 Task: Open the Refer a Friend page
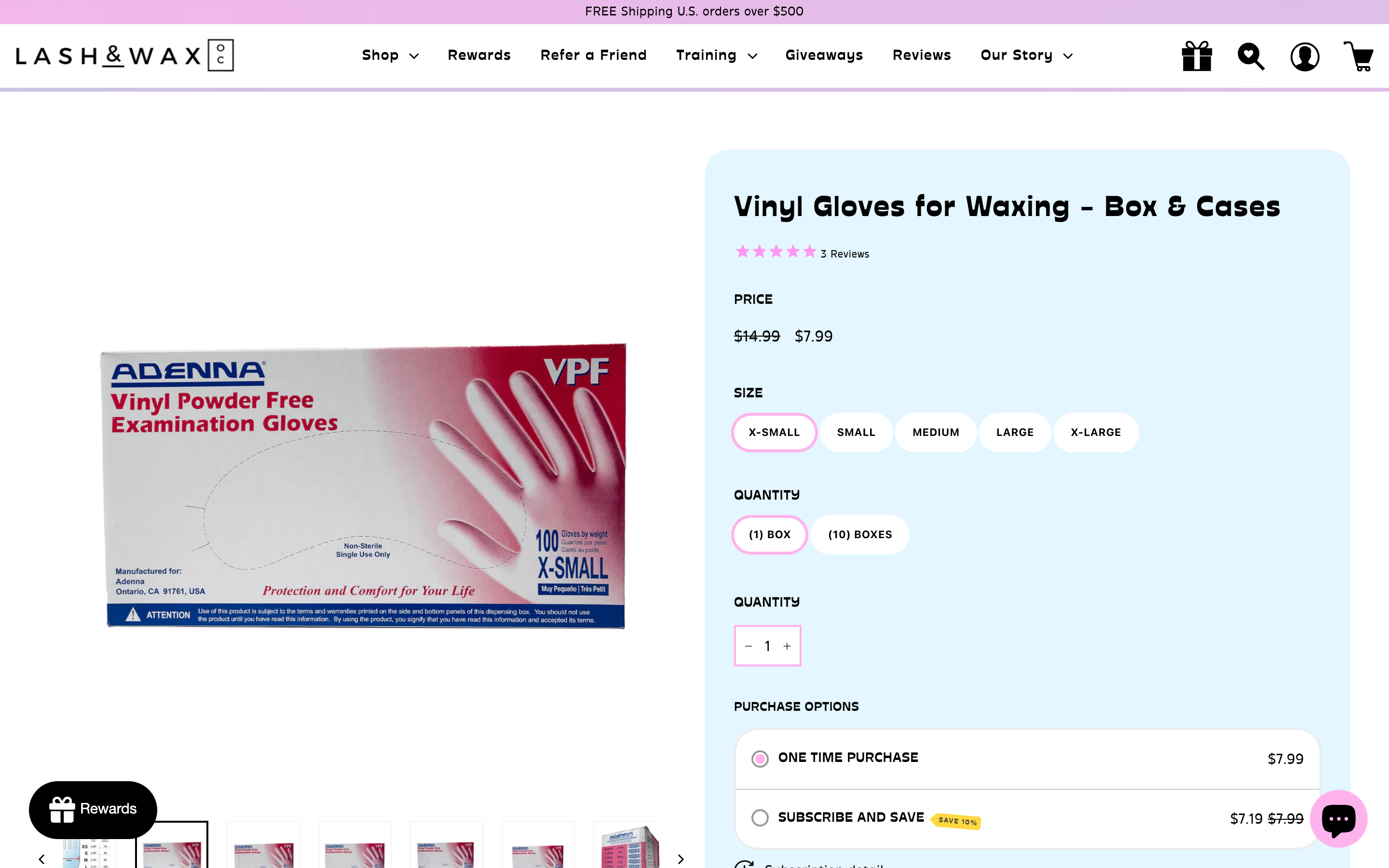(x=594, y=55)
